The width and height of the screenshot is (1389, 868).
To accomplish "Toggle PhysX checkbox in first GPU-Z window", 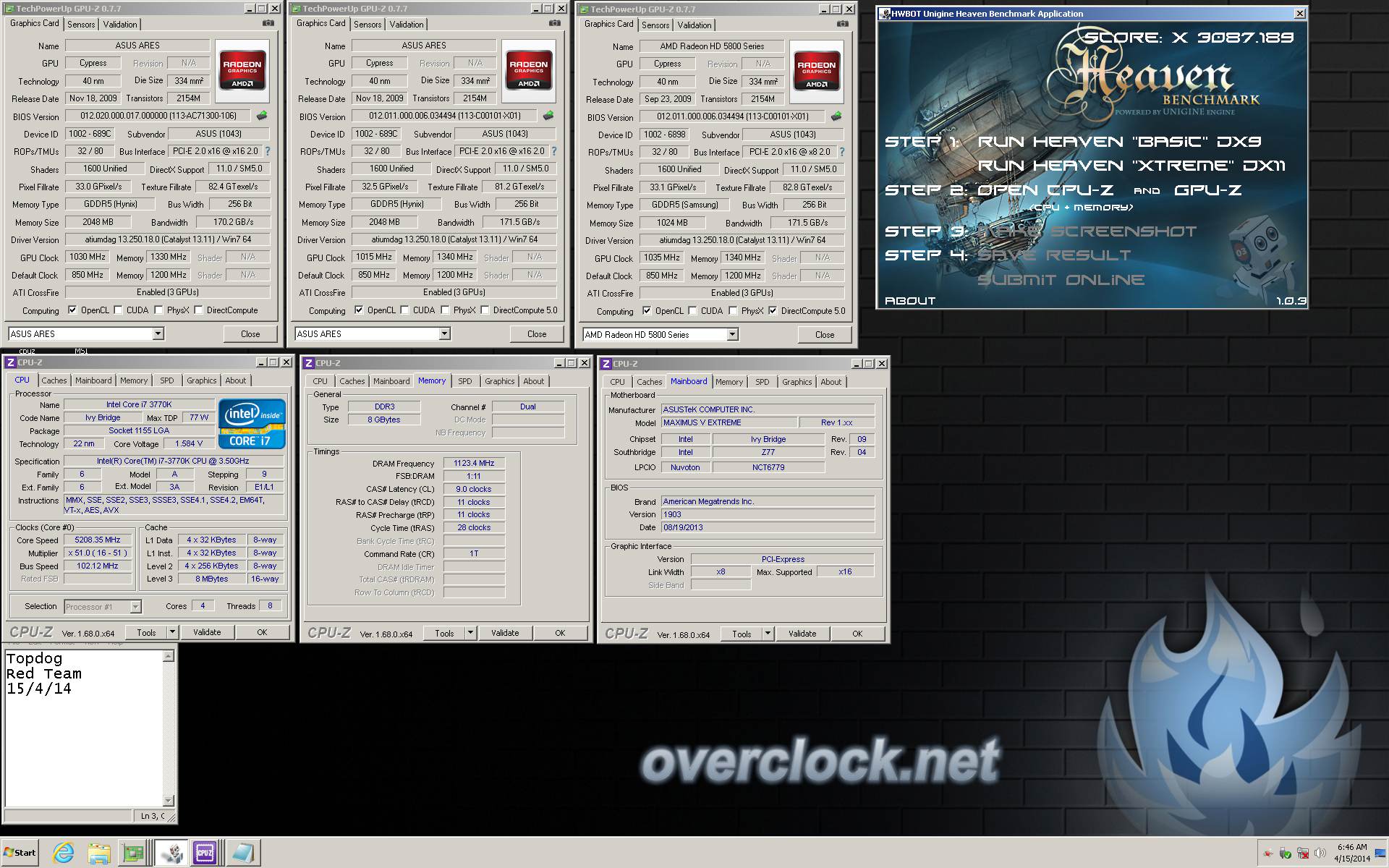I will pyautogui.click(x=159, y=310).
